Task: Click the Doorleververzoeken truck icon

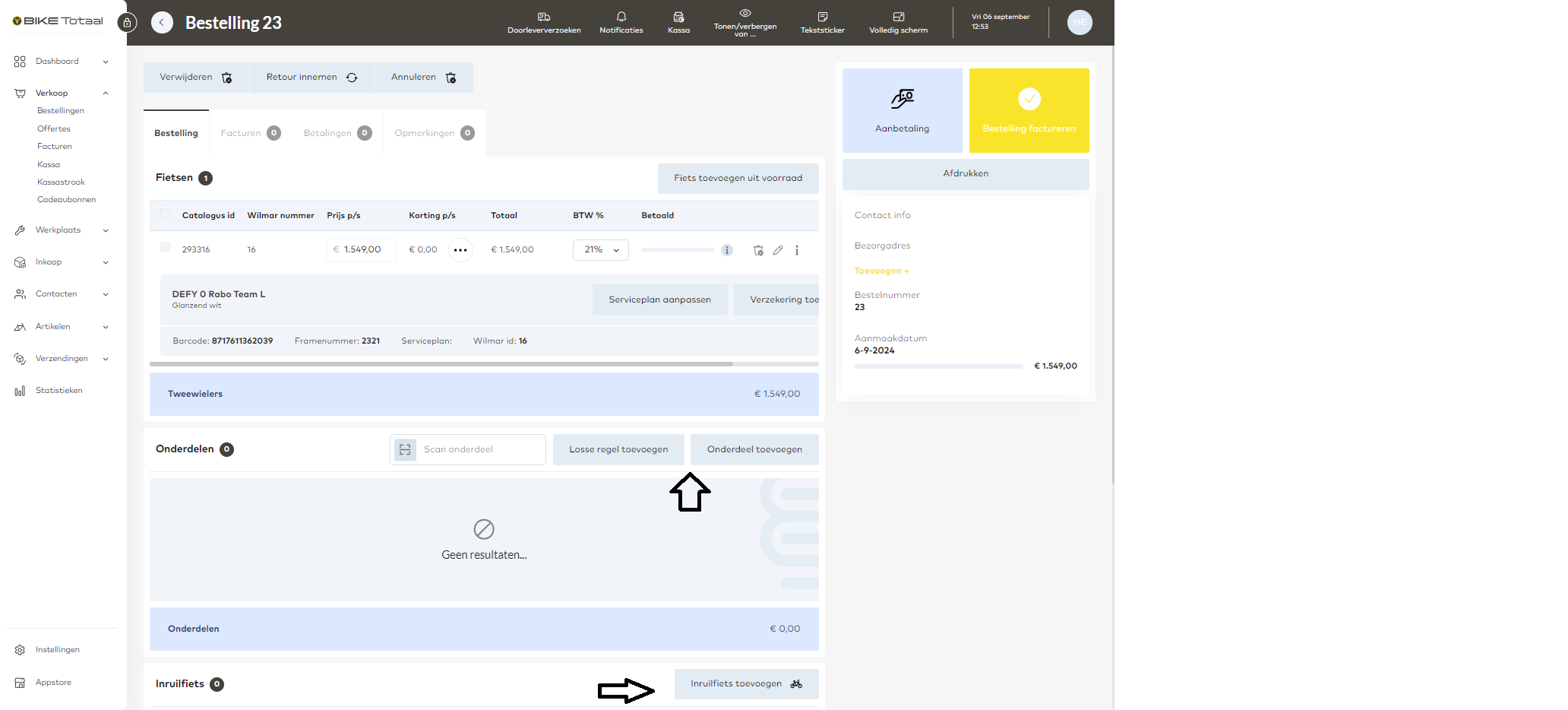Action: 544,17
